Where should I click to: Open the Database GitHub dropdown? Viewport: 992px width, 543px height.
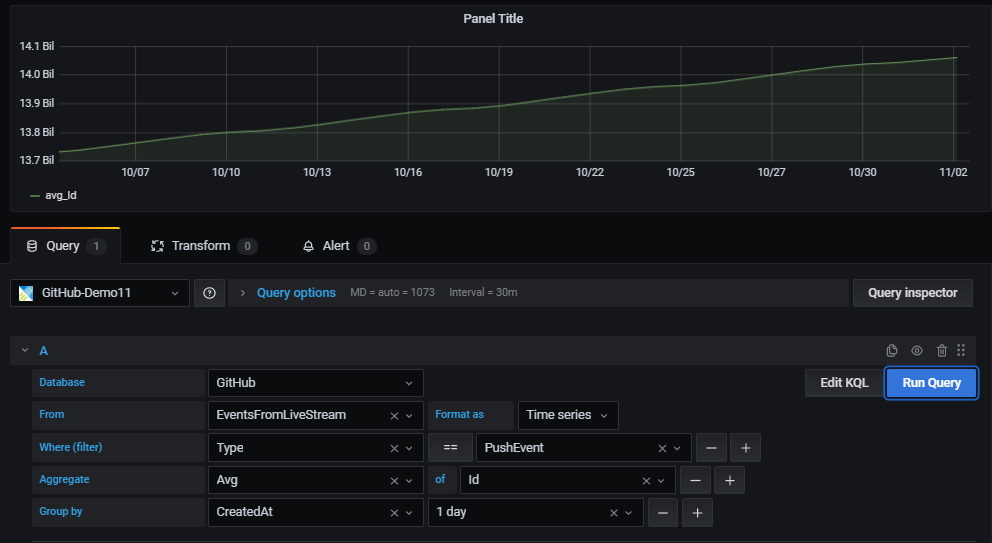coord(316,383)
